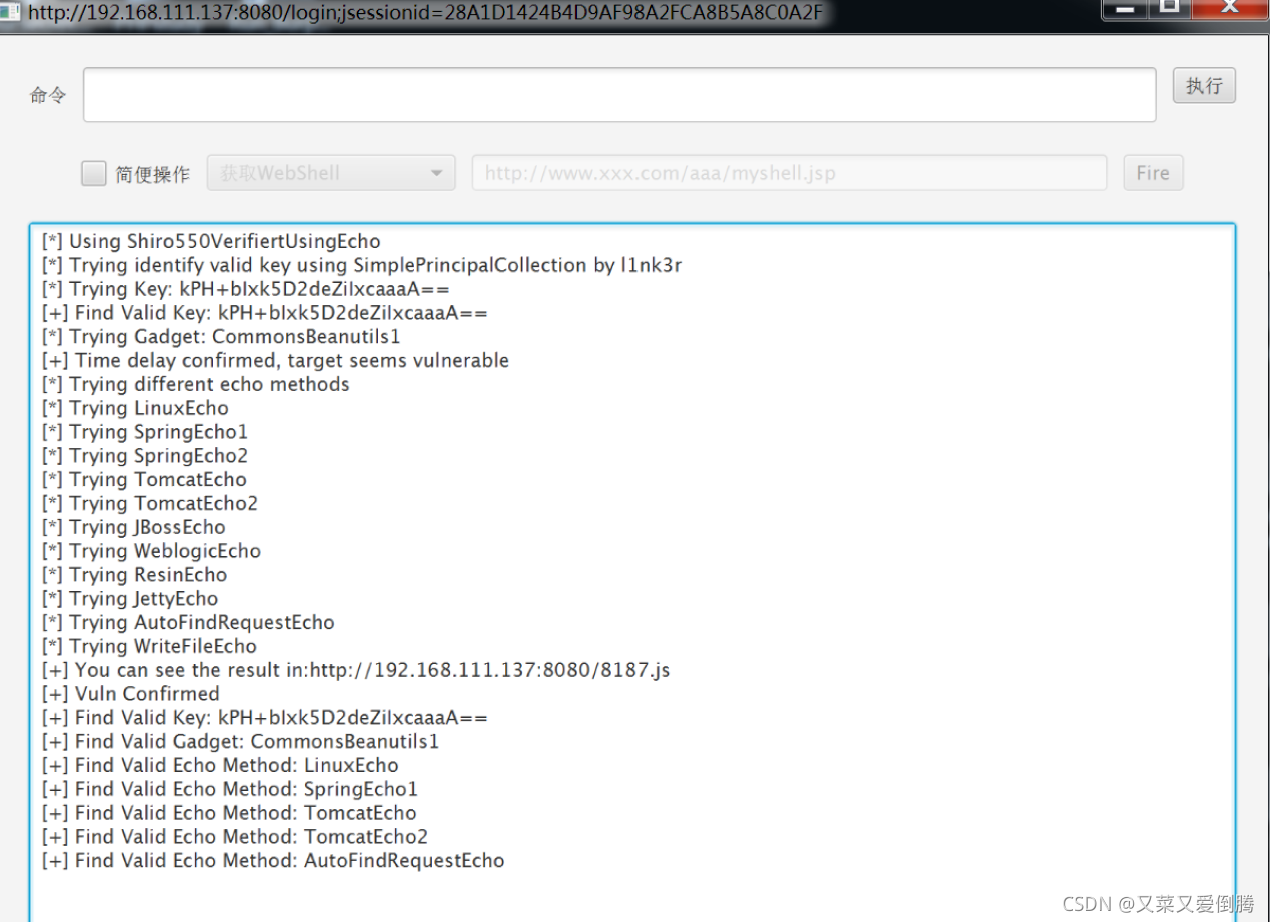Click 'Trying LinuxEcho' log line
The image size is (1270, 922).
coord(135,408)
